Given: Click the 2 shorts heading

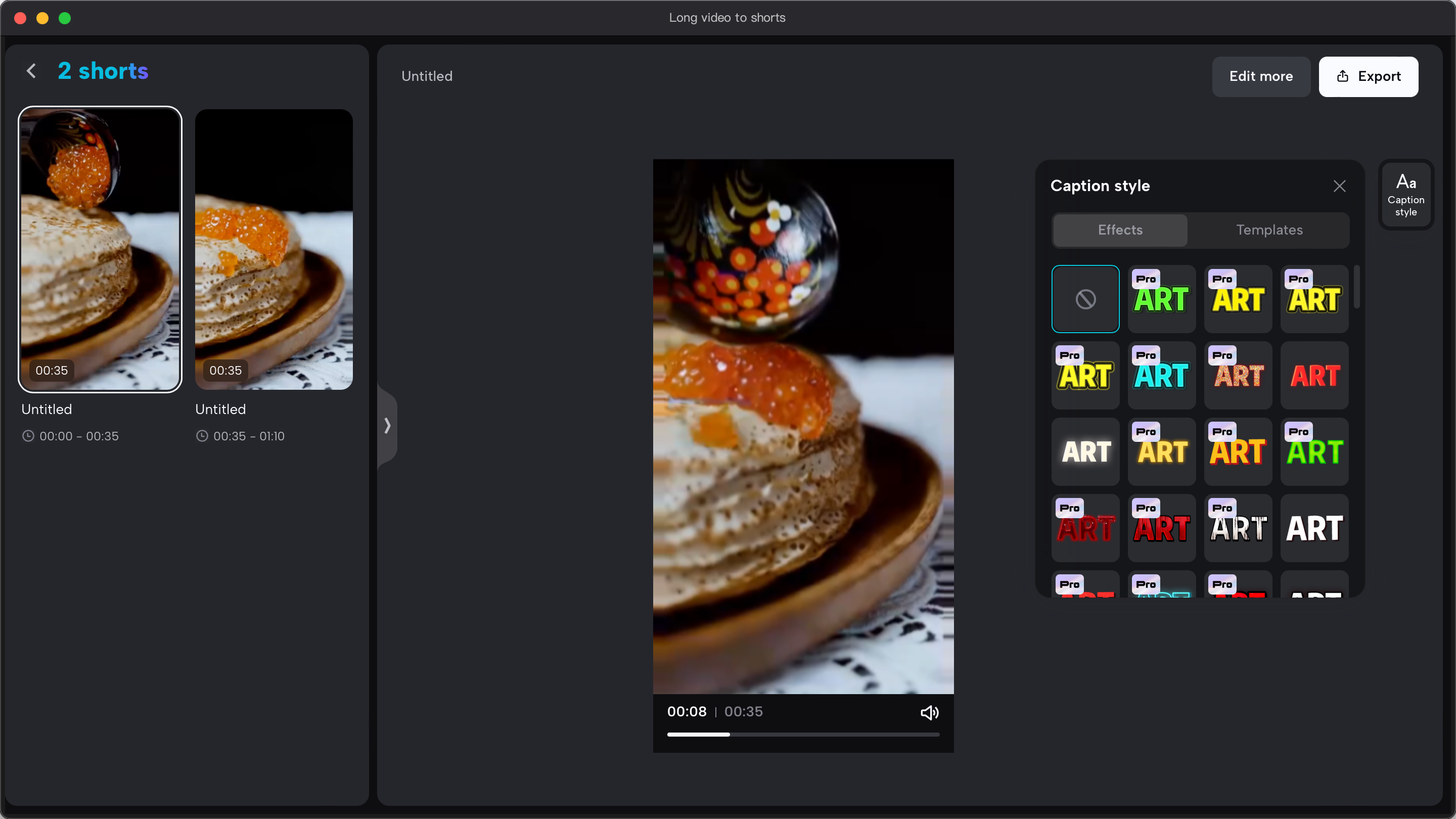Looking at the screenshot, I should tap(103, 71).
